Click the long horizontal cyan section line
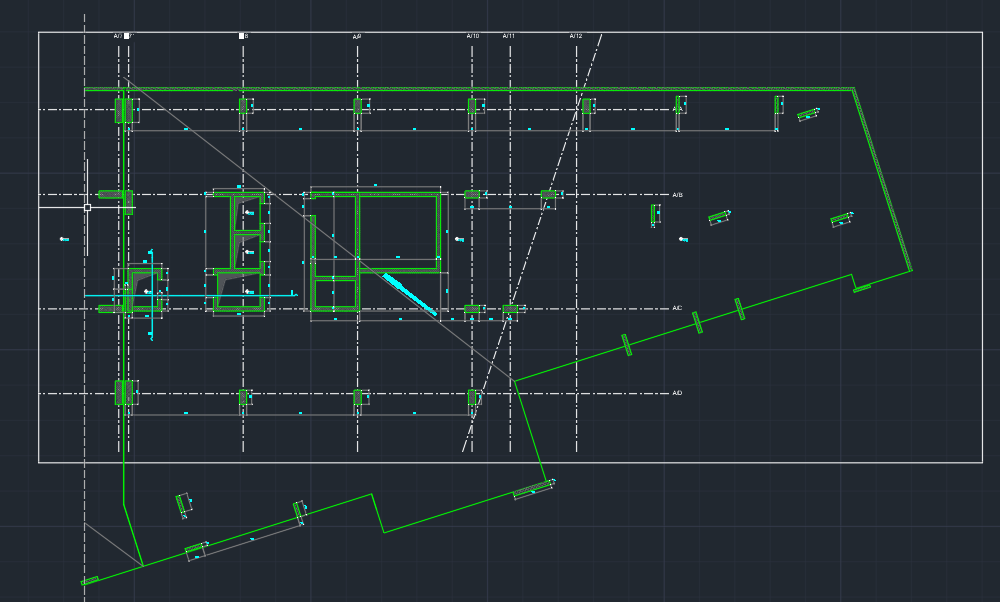This screenshot has width=1000, height=602. (x=191, y=295)
